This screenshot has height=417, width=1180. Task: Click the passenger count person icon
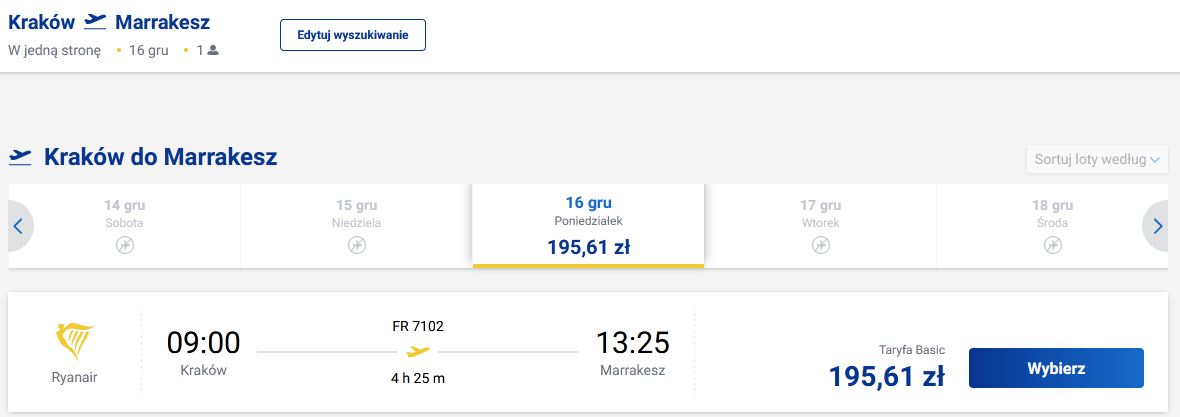pyautogui.click(x=213, y=50)
